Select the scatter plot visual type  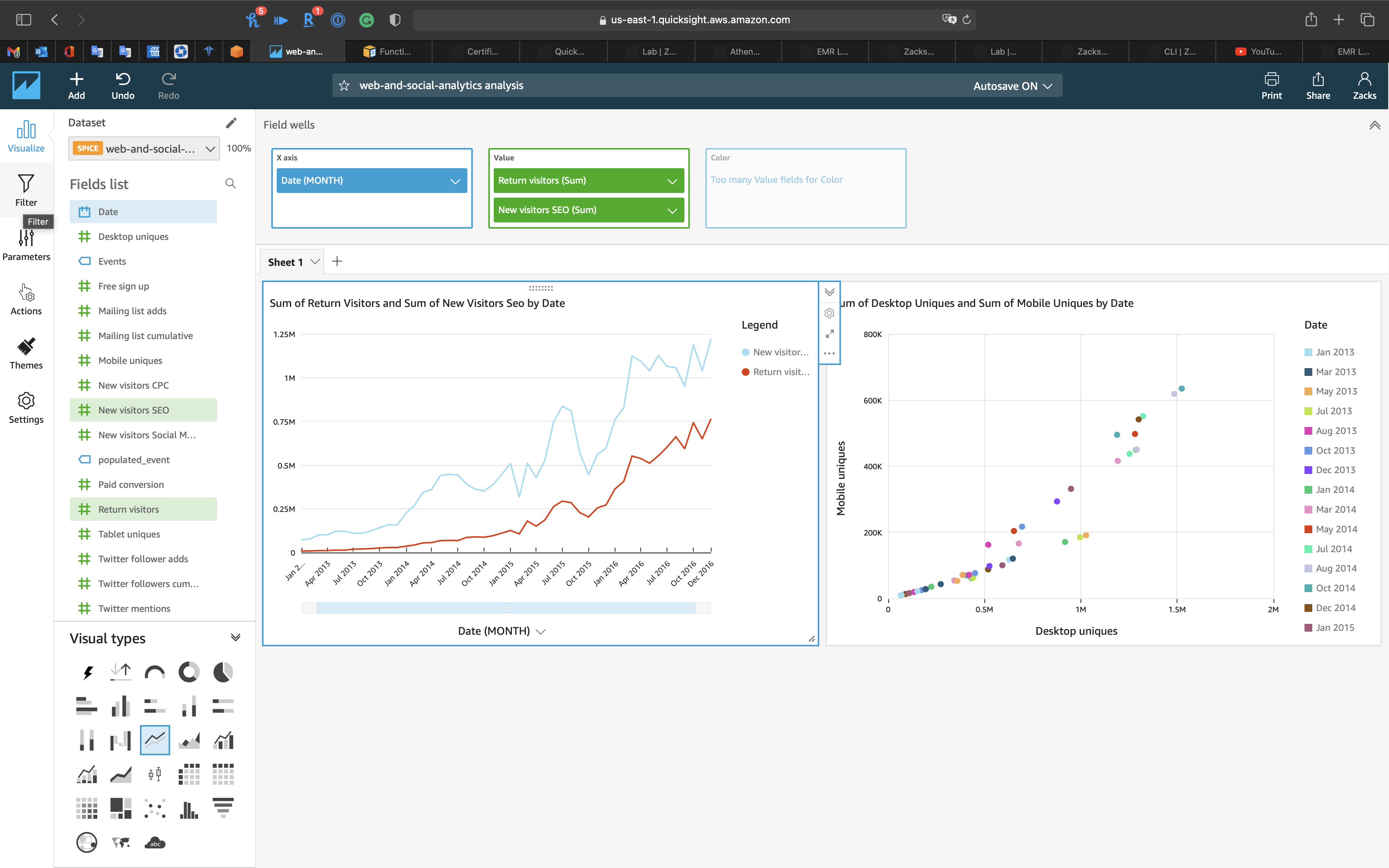click(x=155, y=808)
